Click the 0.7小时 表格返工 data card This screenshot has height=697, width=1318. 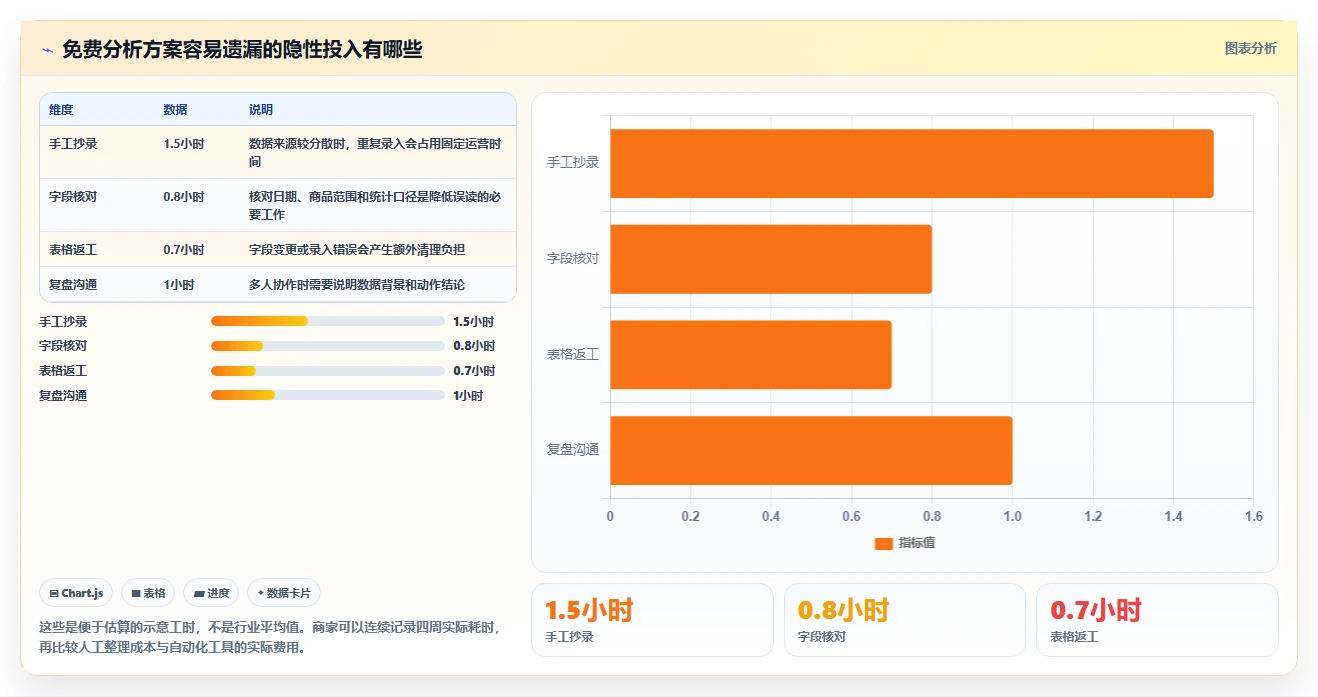1157,620
